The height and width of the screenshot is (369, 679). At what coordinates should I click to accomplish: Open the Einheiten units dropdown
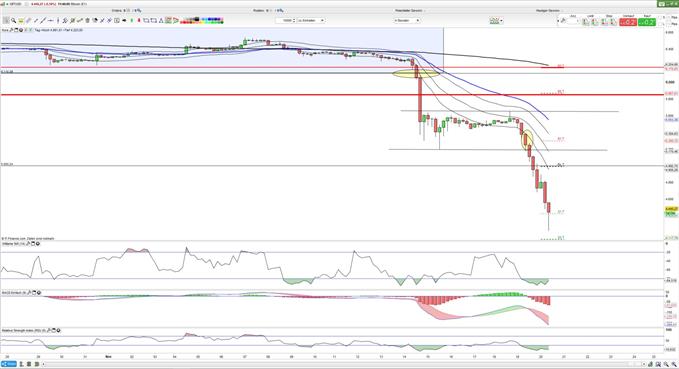pos(310,20)
